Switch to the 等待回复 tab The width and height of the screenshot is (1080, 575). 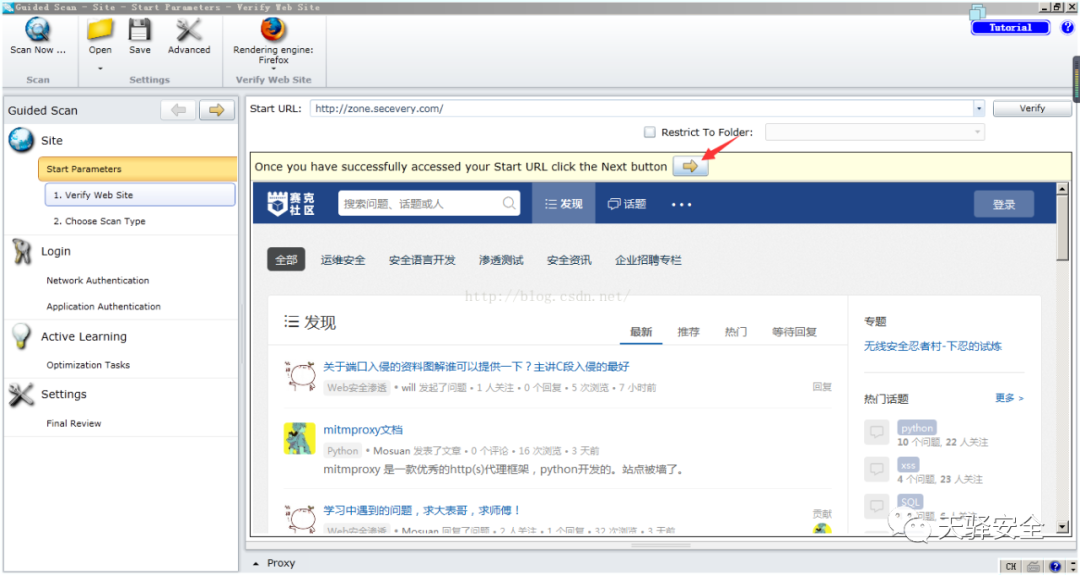(x=794, y=332)
